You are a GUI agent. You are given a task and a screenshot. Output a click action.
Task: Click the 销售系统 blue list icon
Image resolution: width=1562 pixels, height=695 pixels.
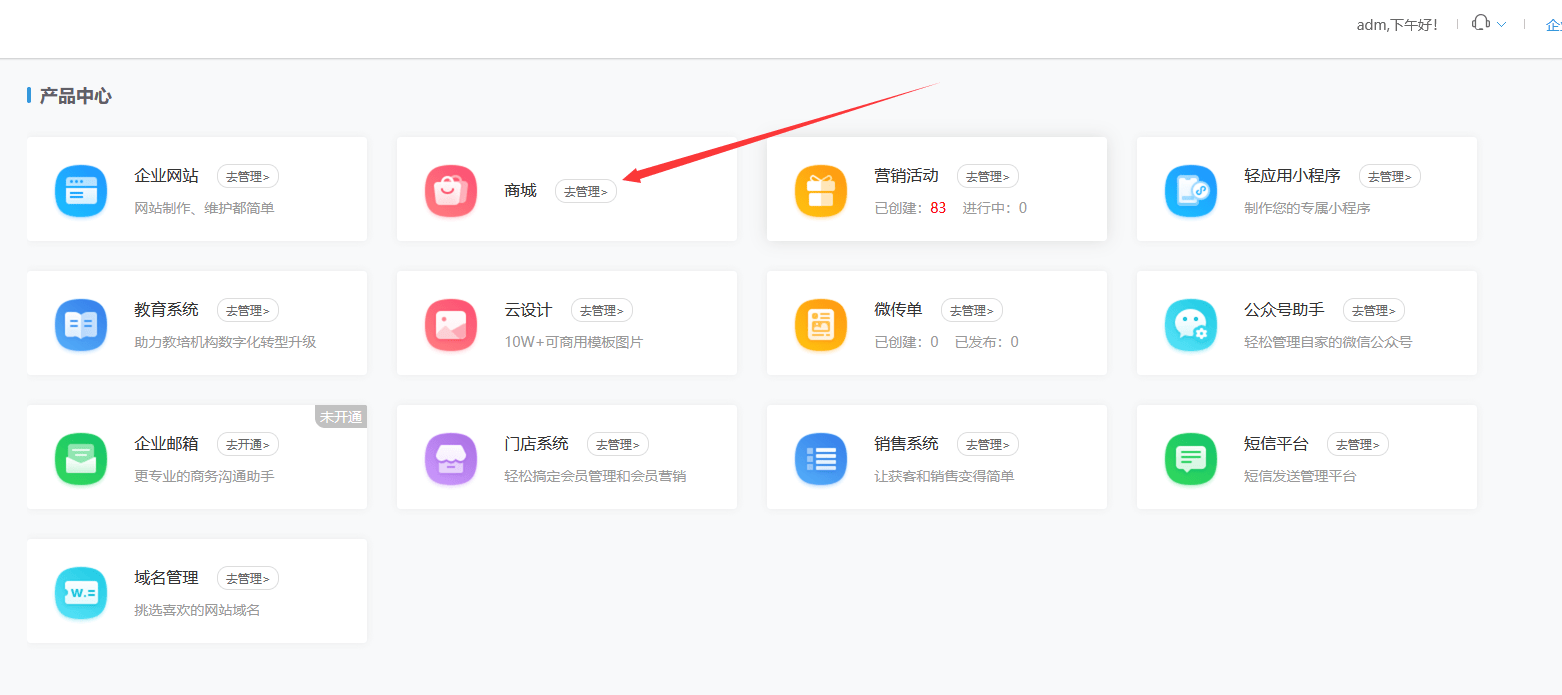(x=821, y=458)
